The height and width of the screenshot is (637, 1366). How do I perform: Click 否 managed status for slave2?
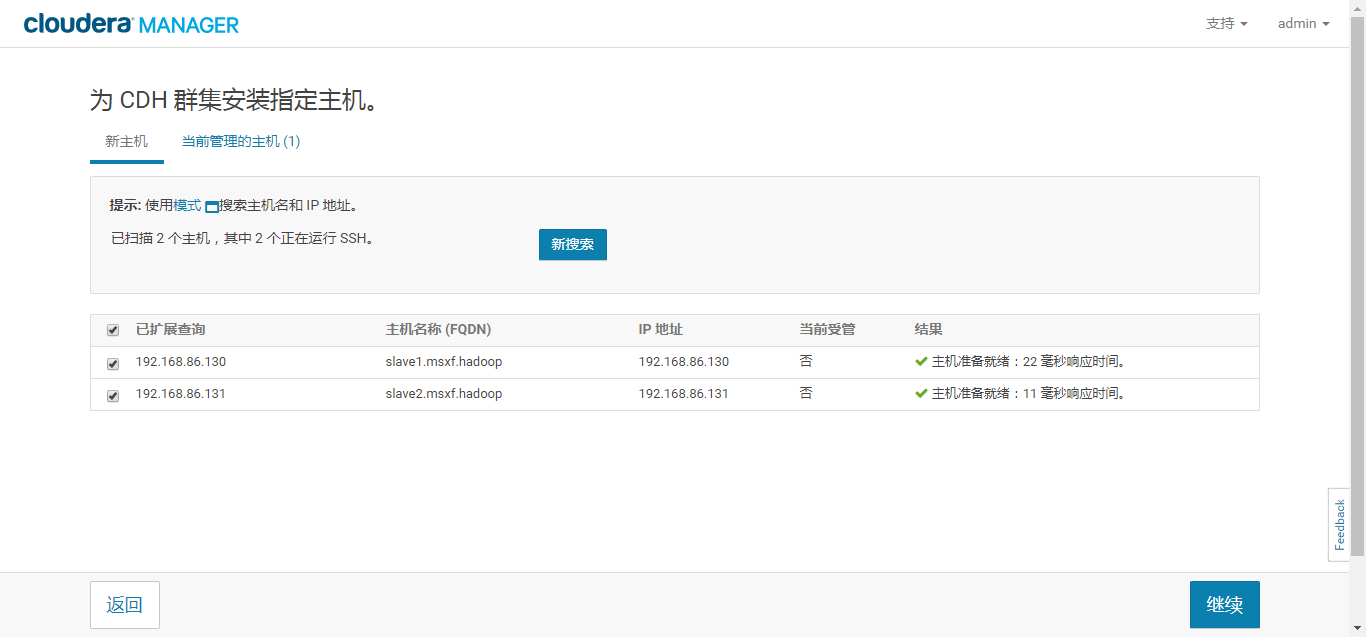[x=806, y=394]
